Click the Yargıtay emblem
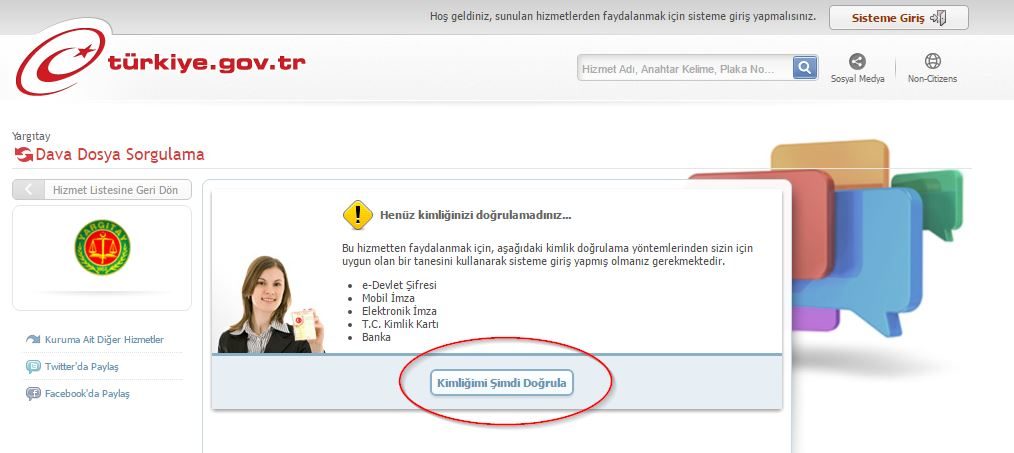 click(102, 247)
